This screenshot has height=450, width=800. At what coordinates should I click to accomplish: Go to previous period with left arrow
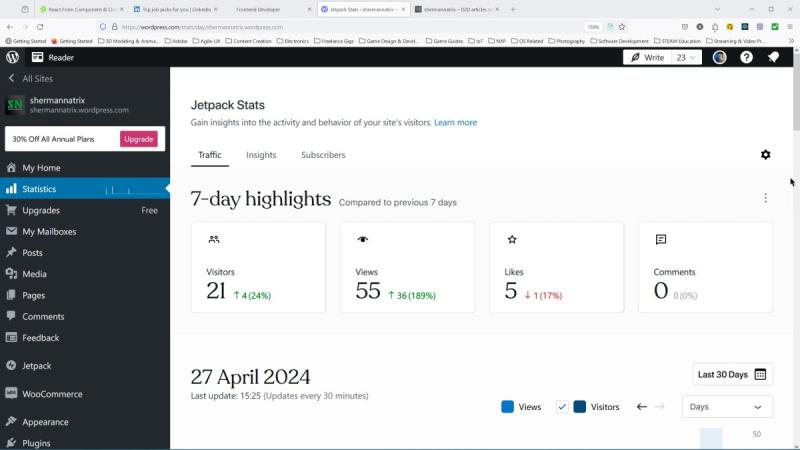click(642, 407)
